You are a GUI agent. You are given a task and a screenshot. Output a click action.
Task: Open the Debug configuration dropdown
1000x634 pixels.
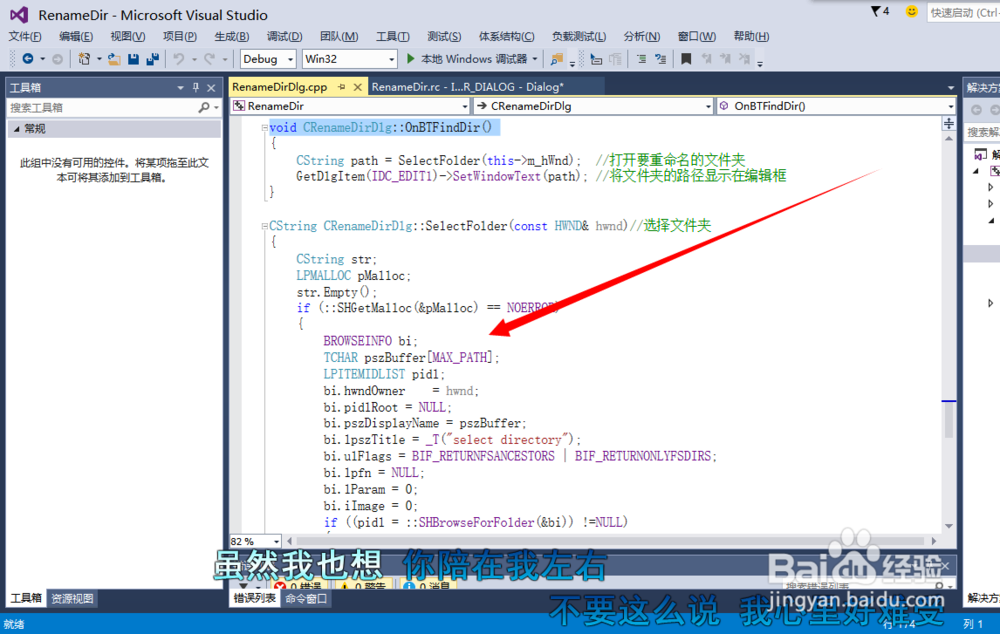pos(268,59)
